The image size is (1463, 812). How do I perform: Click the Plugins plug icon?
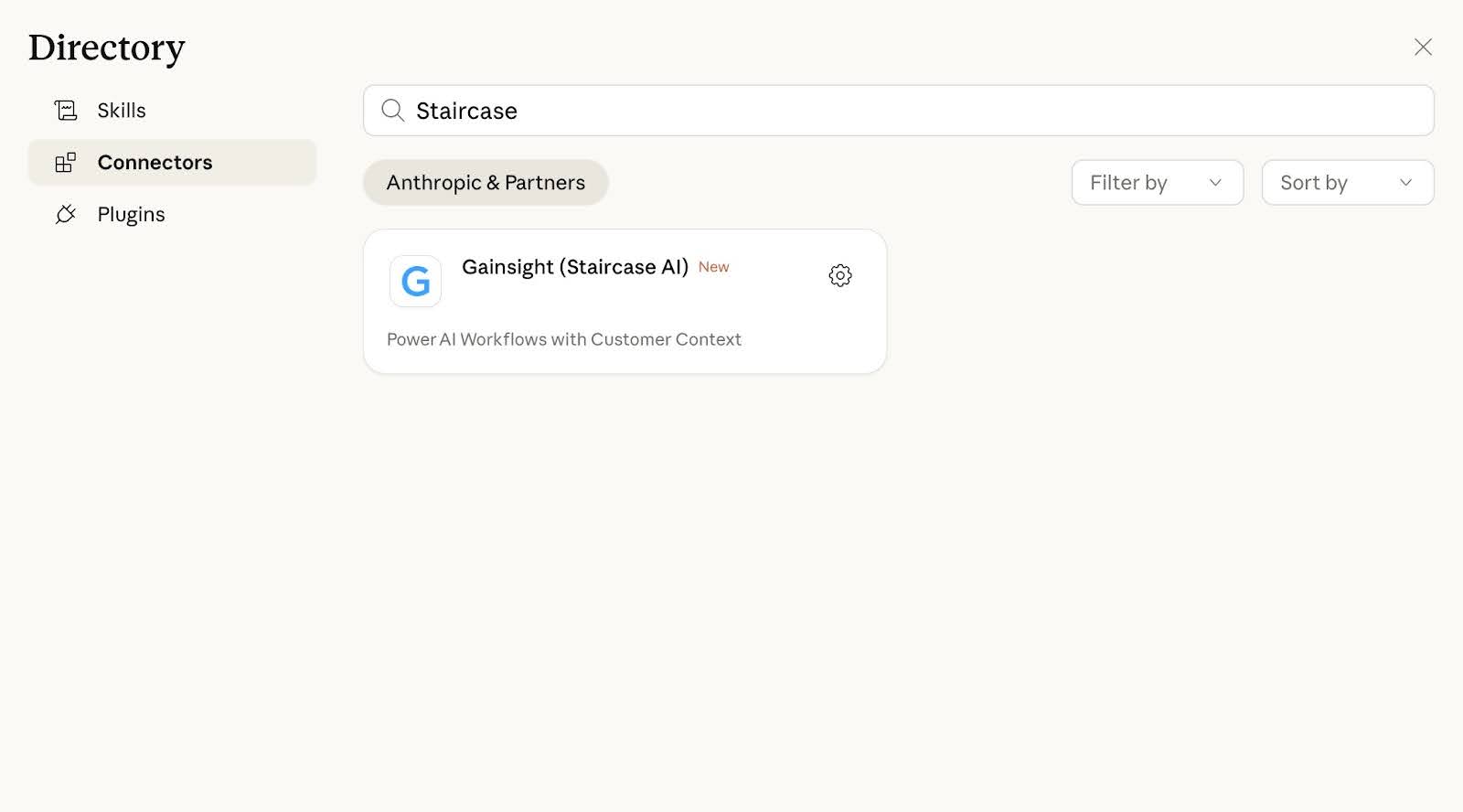coord(66,215)
